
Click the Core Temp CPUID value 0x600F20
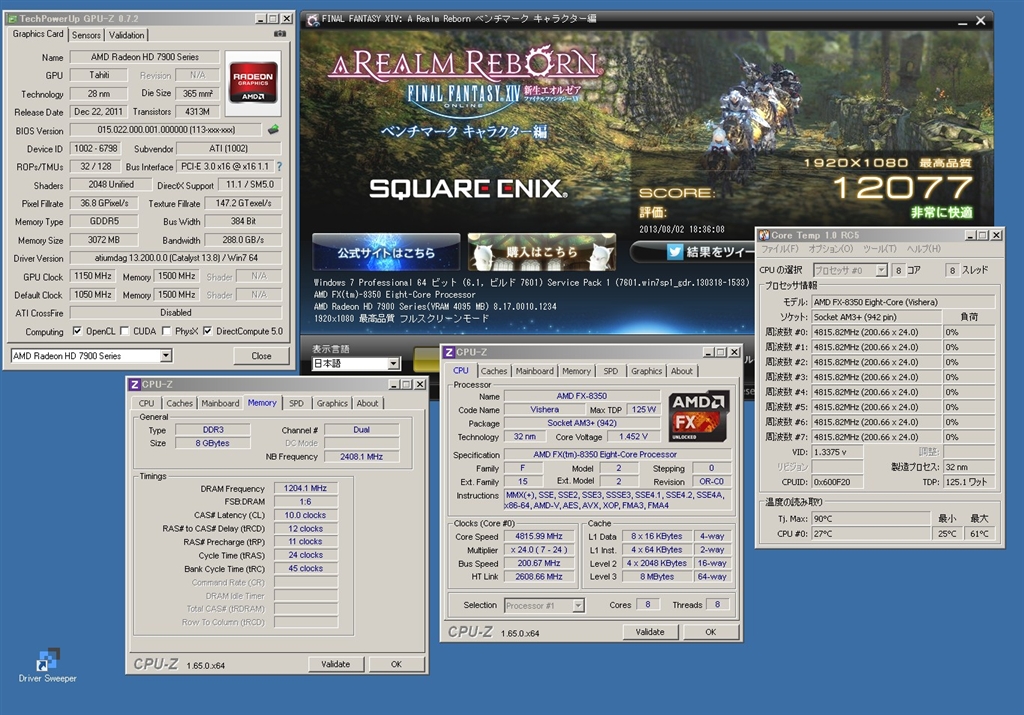(837, 482)
